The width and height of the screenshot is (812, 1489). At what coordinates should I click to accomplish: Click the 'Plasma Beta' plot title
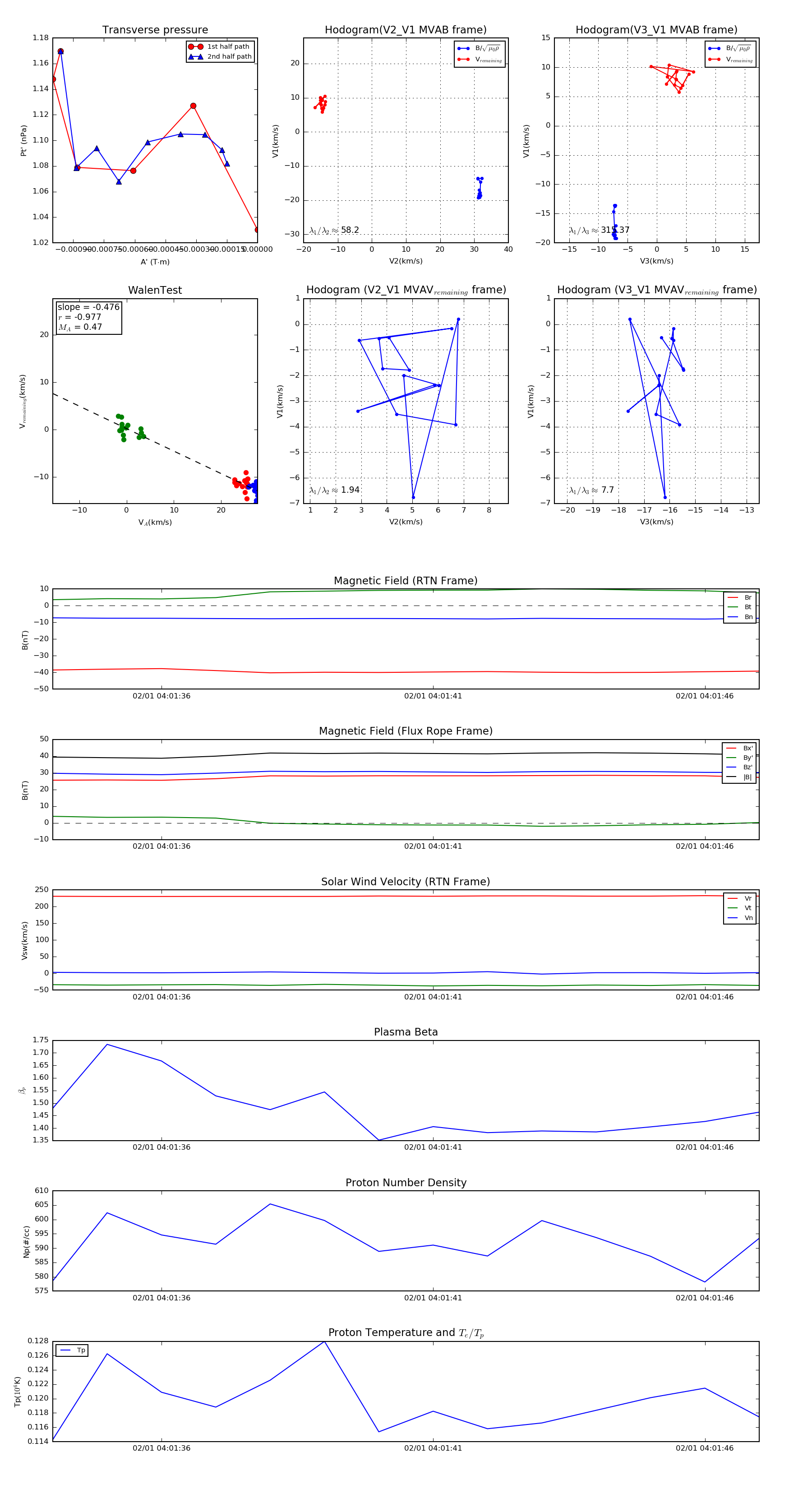coord(406,1032)
